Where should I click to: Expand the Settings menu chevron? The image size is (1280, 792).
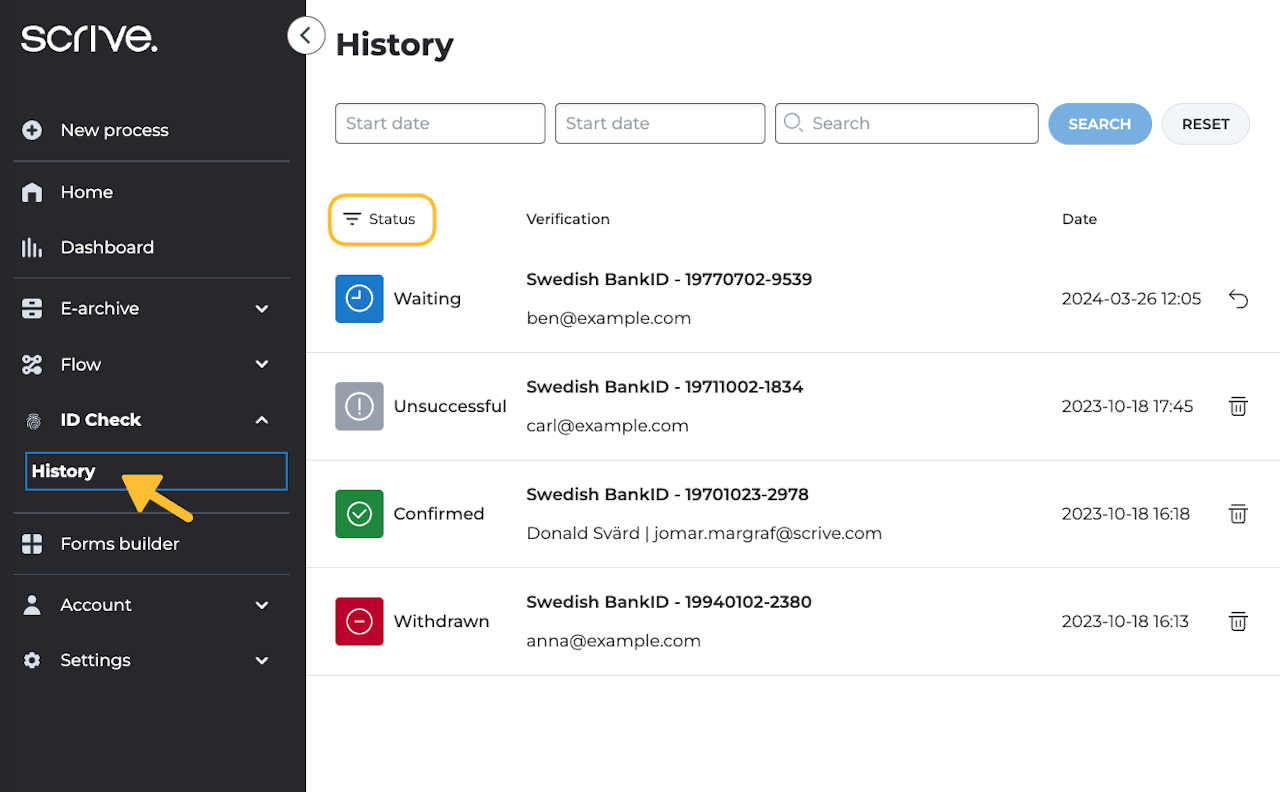(x=262, y=660)
